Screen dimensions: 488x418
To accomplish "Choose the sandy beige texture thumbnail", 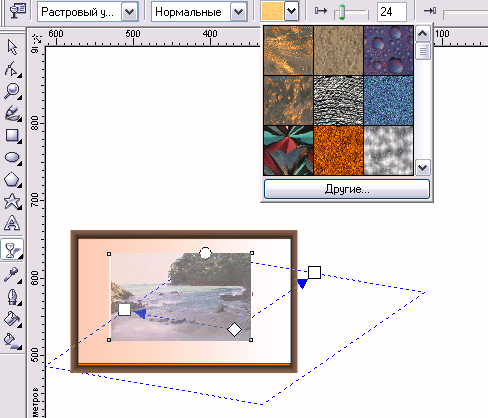I will coord(338,50).
